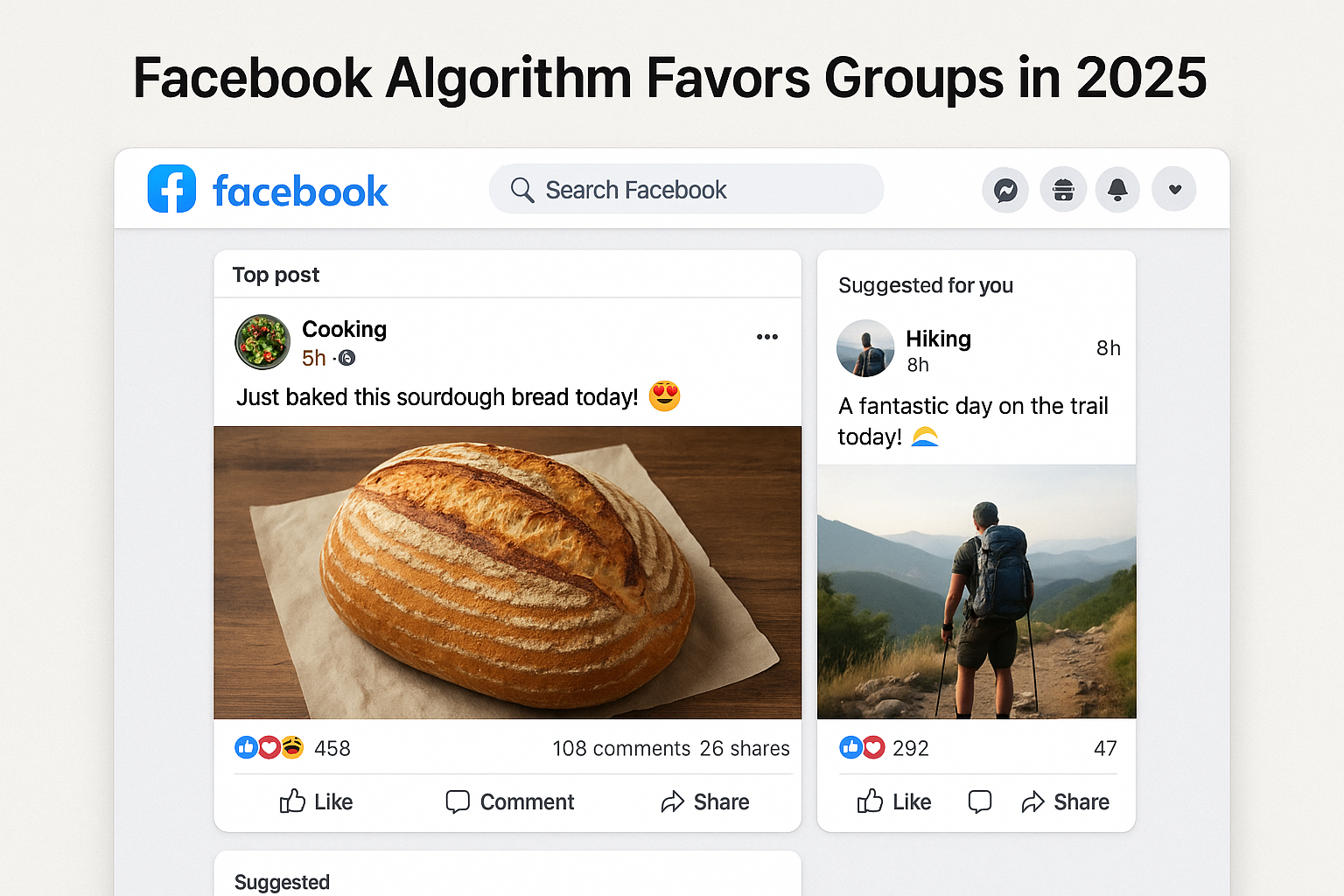Click the love reaction on the bread post
Screen dimensions: 1344x896
[269, 747]
